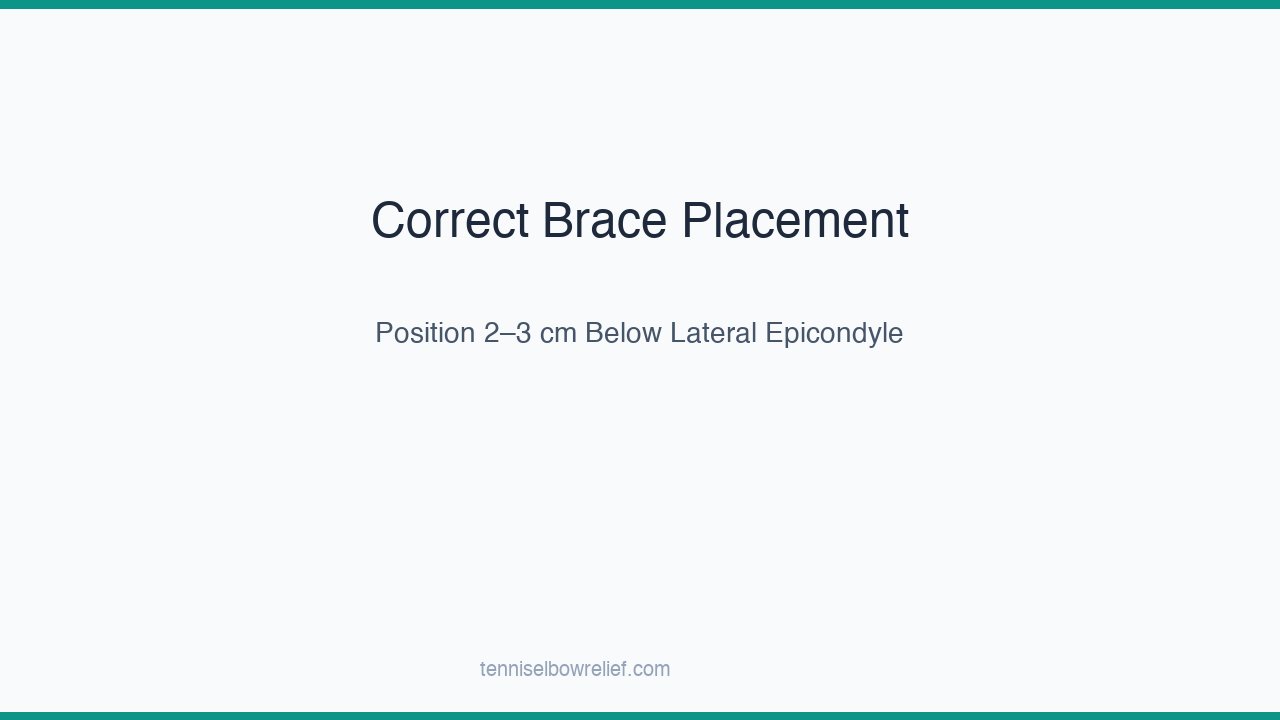This screenshot has height=720, width=1280.
Task: Click the teal bar at the slide top
Action: (x=640, y=4)
